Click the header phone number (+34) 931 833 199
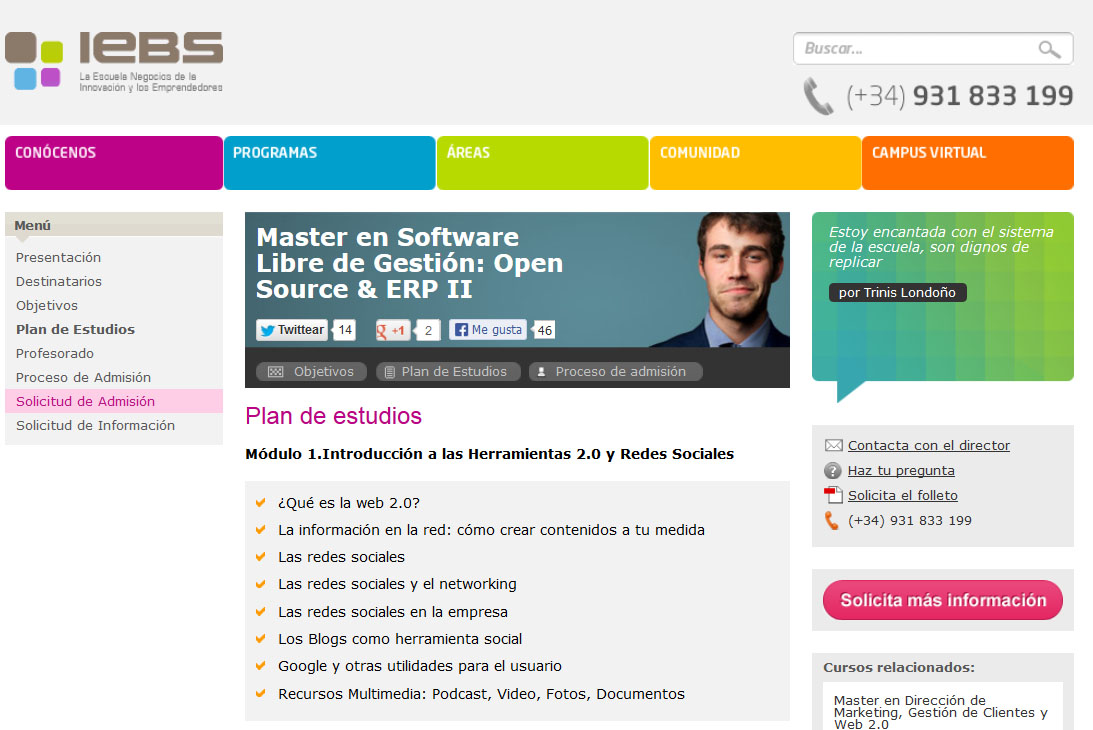 (959, 96)
